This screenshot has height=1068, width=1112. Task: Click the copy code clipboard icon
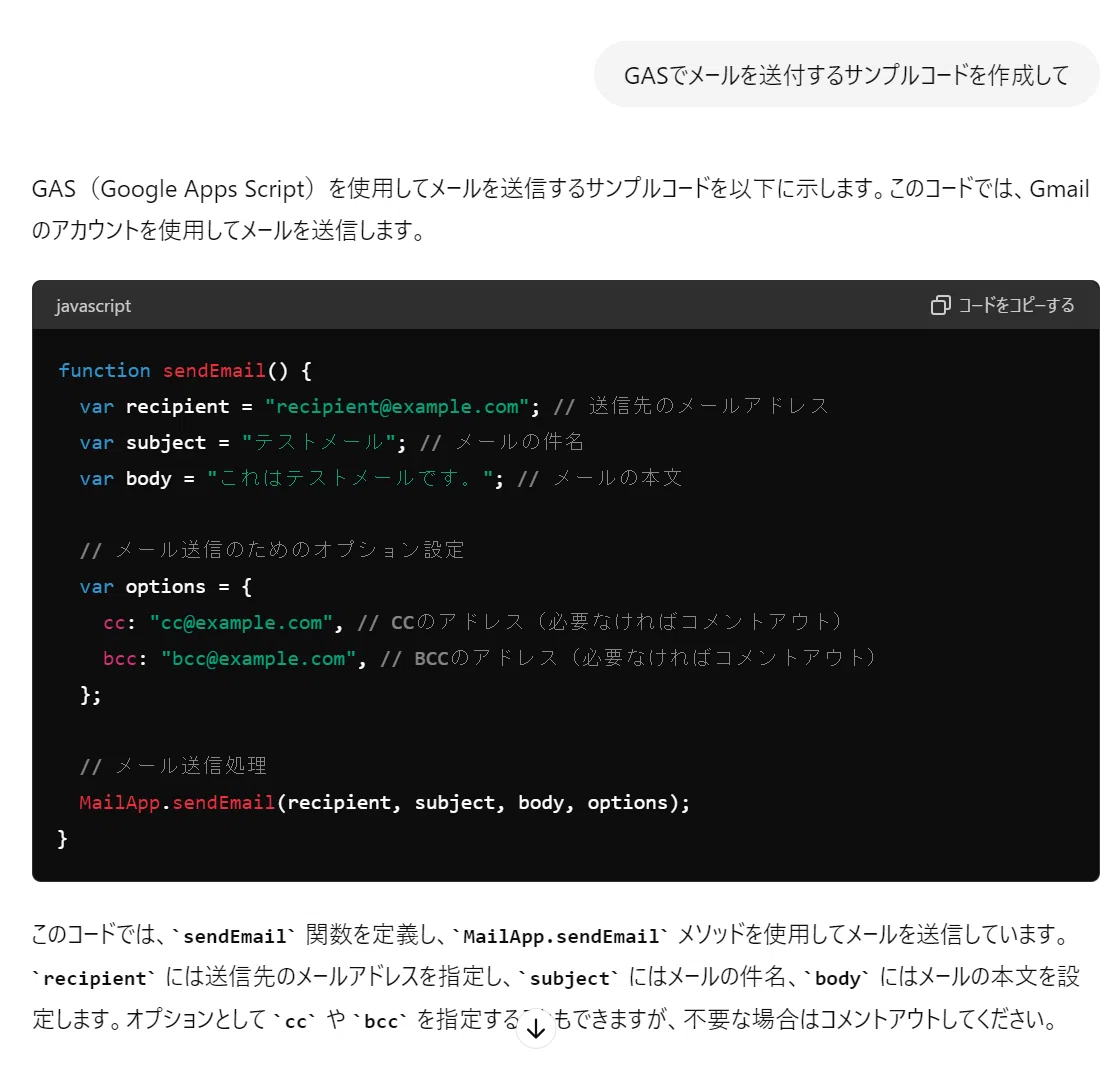point(940,305)
